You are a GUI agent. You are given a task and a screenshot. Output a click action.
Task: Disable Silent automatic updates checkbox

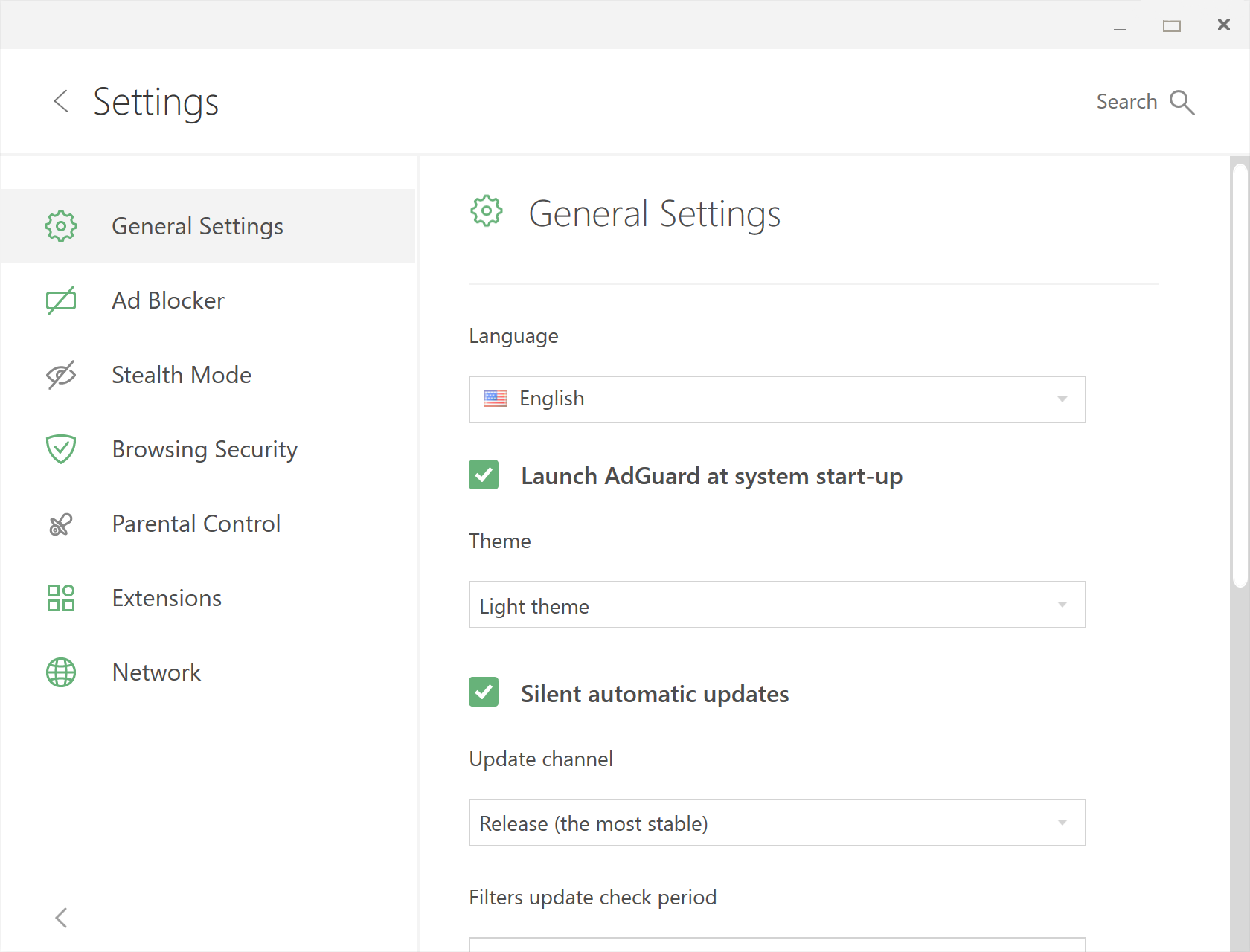point(484,692)
